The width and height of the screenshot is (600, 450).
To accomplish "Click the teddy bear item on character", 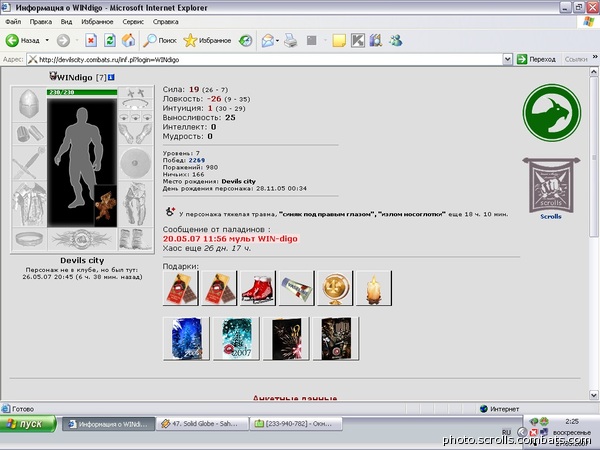I will point(105,206).
